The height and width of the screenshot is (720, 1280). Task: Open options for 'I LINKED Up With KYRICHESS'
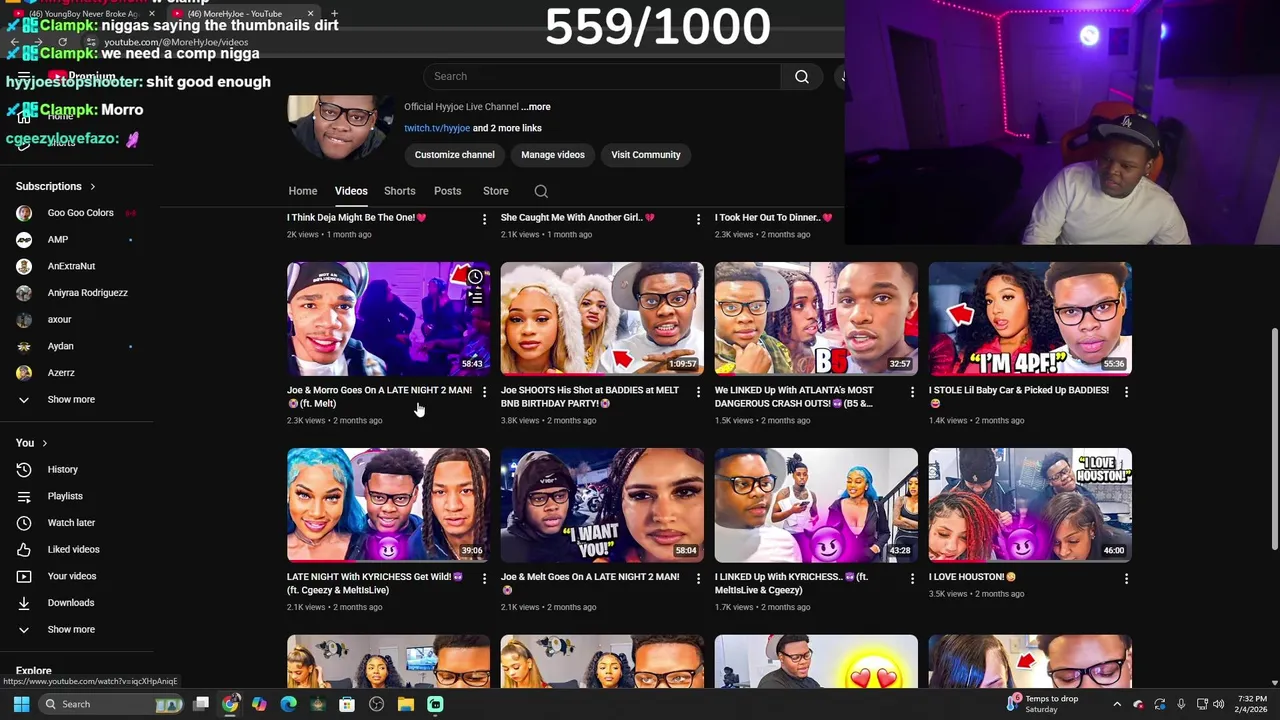(x=912, y=578)
